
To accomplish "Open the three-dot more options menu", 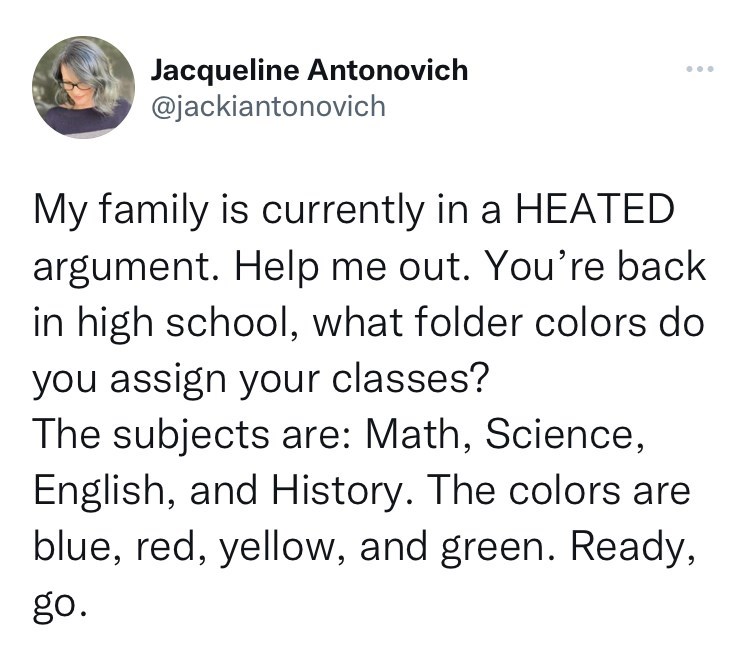I will click(x=698, y=72).
